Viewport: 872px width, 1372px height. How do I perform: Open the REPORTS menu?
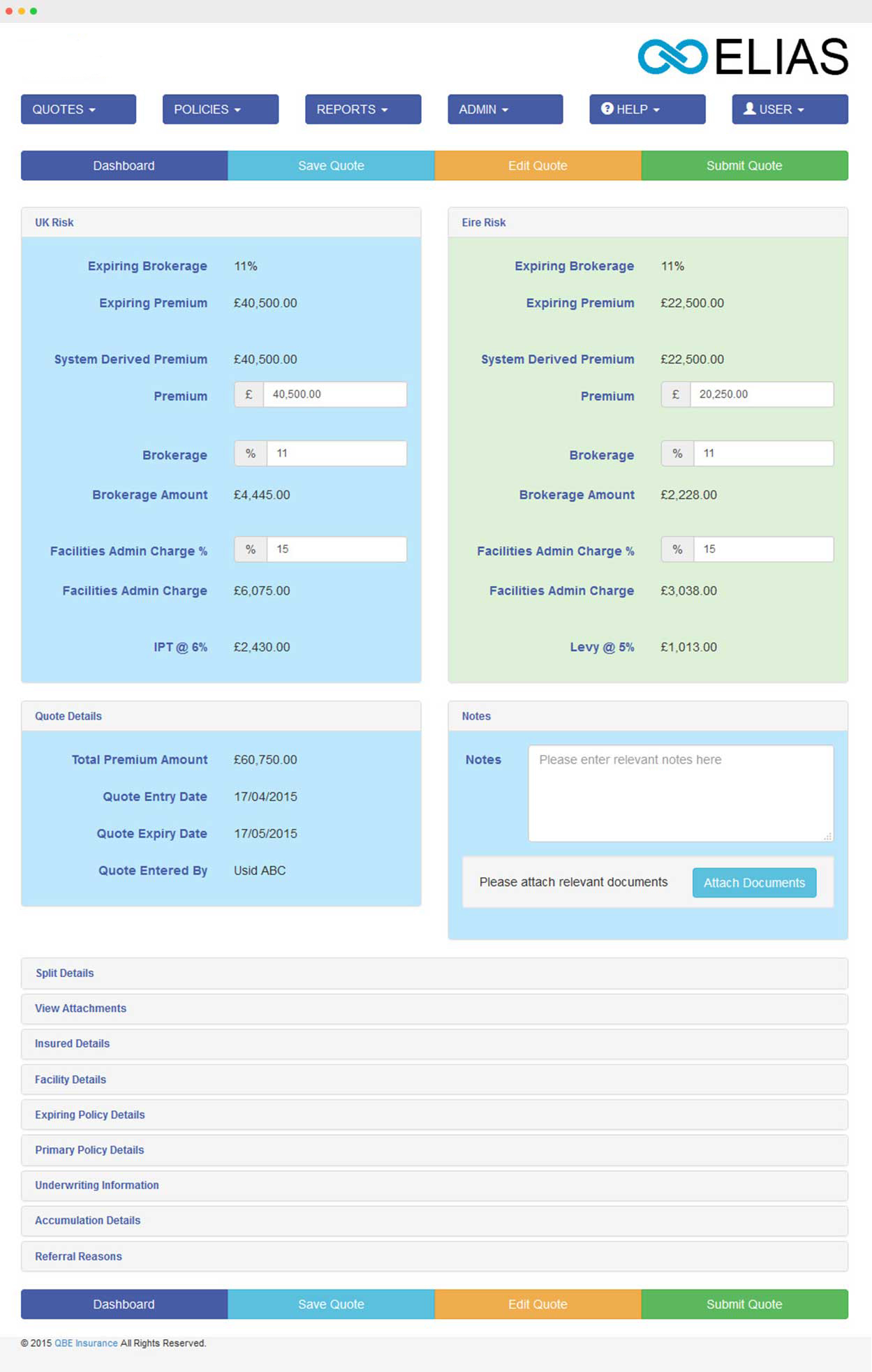362,110
